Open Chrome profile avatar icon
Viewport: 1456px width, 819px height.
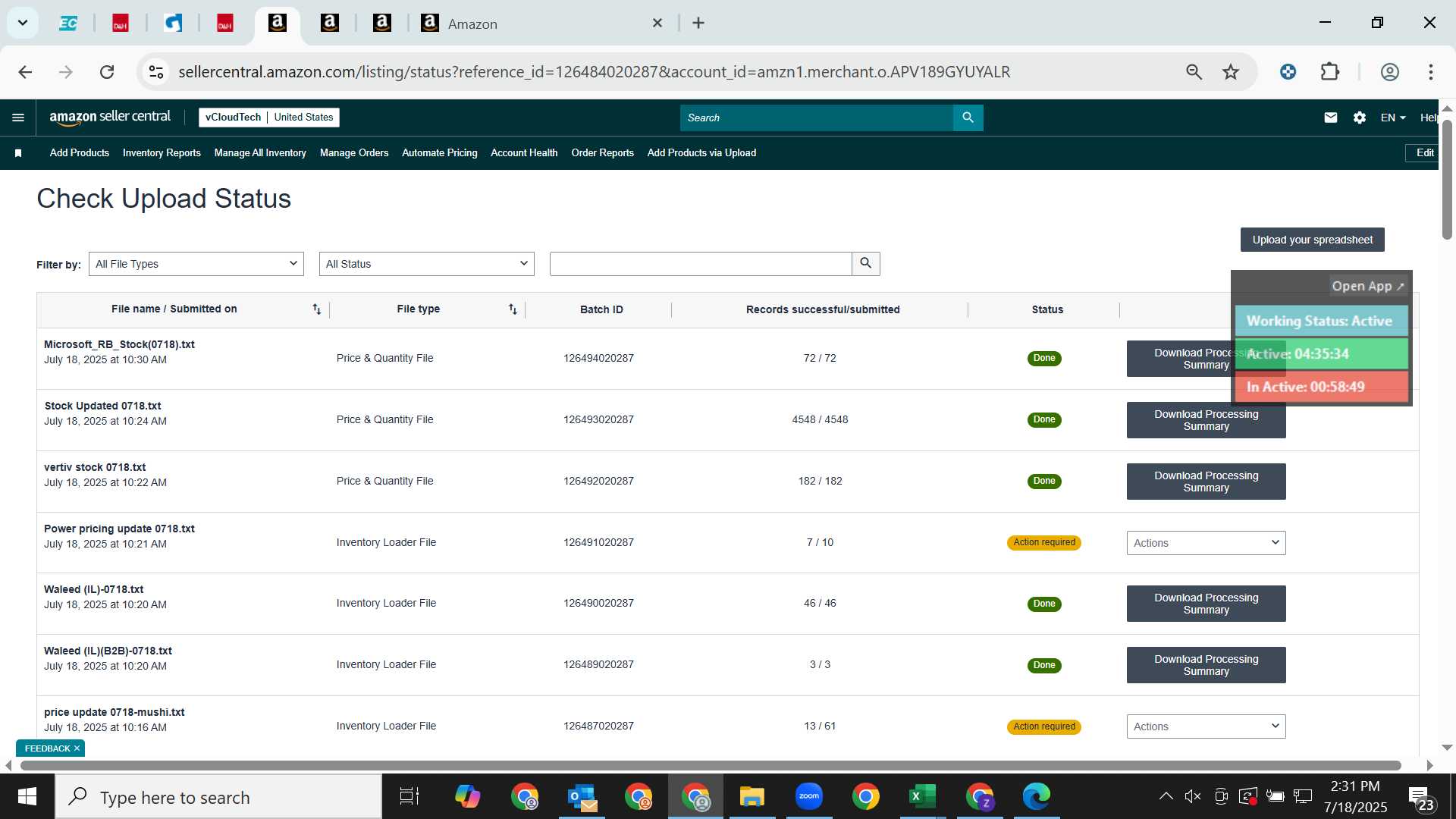click(1389, 72)
